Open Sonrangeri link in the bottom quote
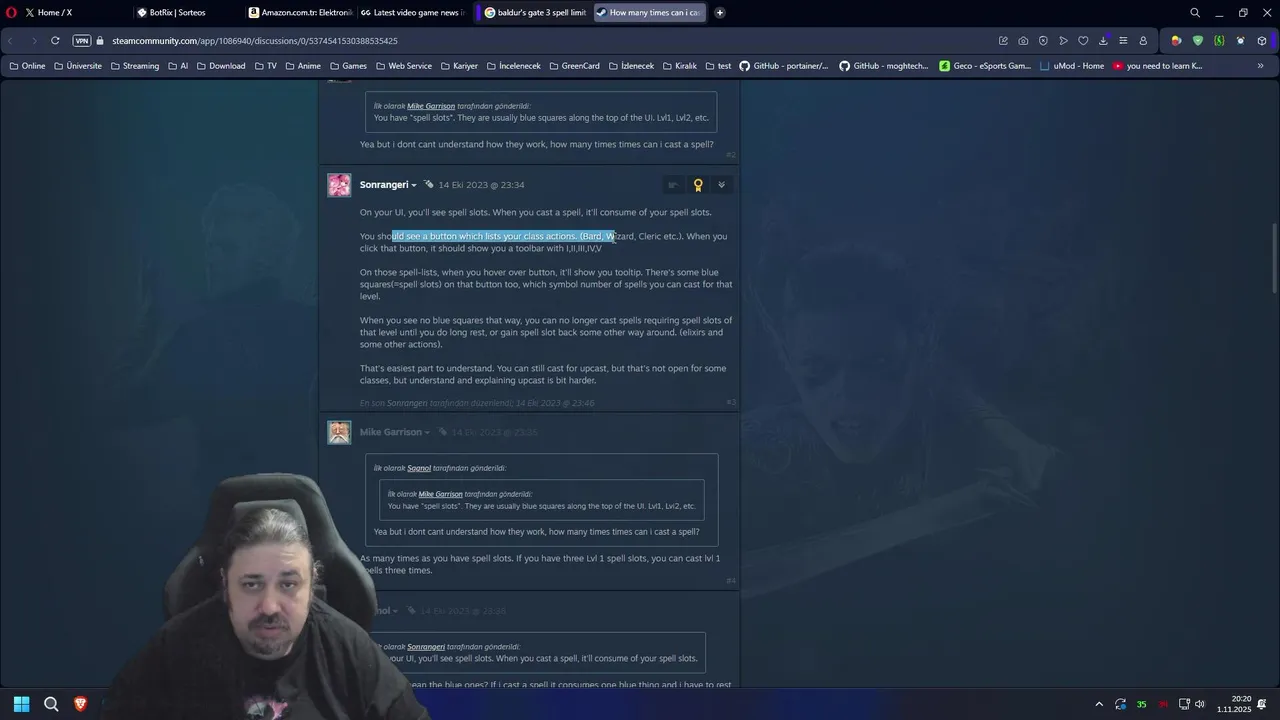The width and height of the screenshot is (1280, 720). 426,647
